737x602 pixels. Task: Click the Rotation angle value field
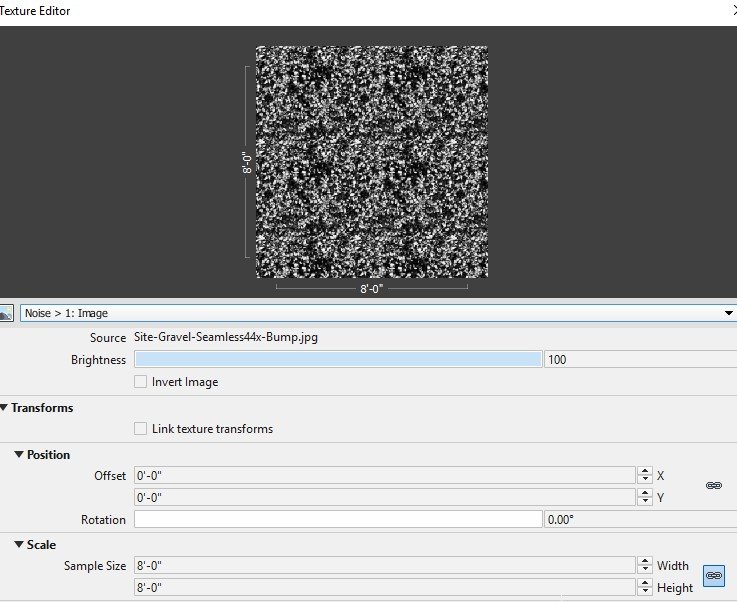click(x=638, y=520)
